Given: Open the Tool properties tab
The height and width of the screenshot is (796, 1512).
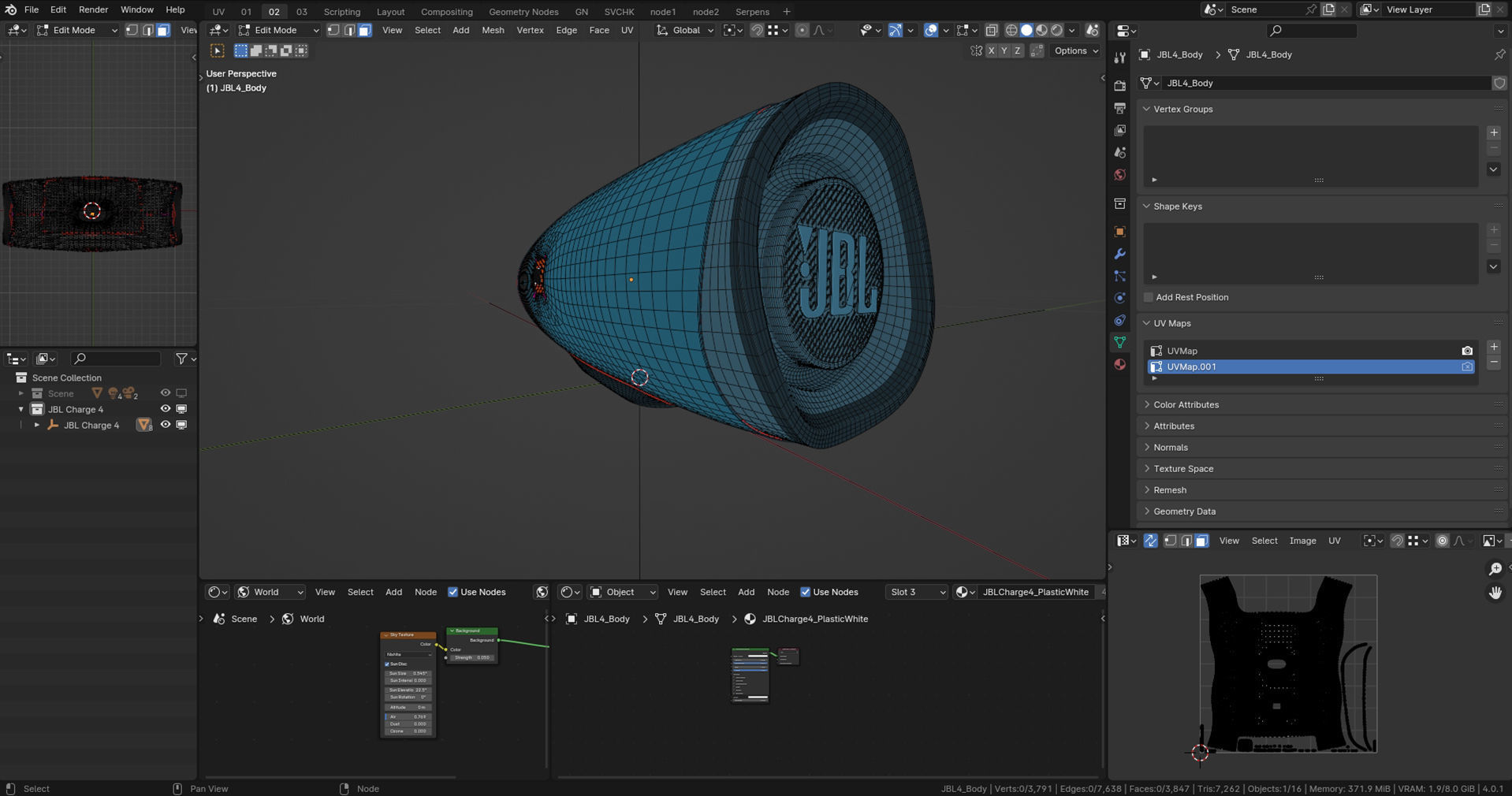Looking at the screenshot, I should tap(1119, 58).
